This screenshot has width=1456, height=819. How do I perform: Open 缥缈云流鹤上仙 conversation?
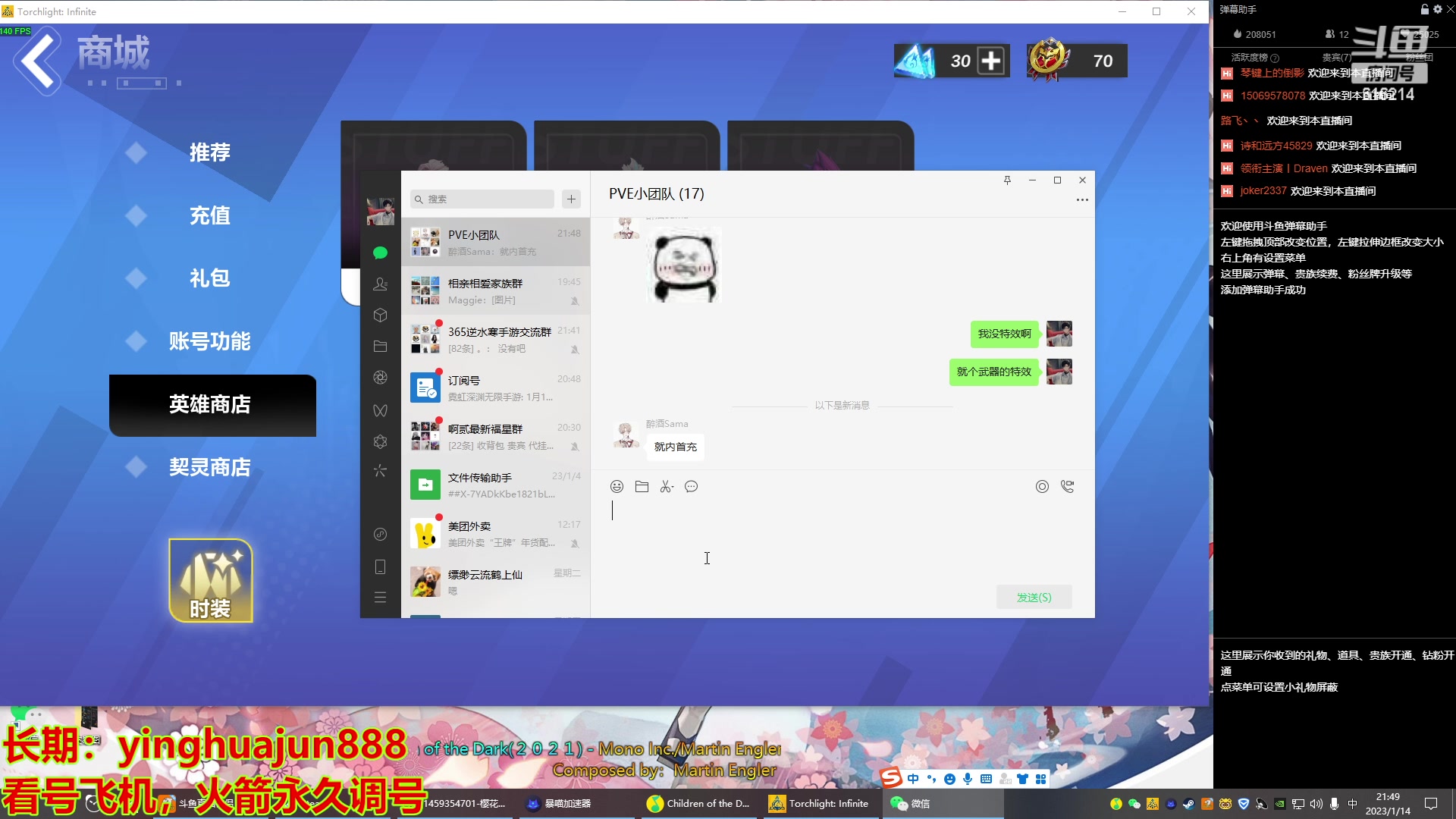[x=496, y=582]
